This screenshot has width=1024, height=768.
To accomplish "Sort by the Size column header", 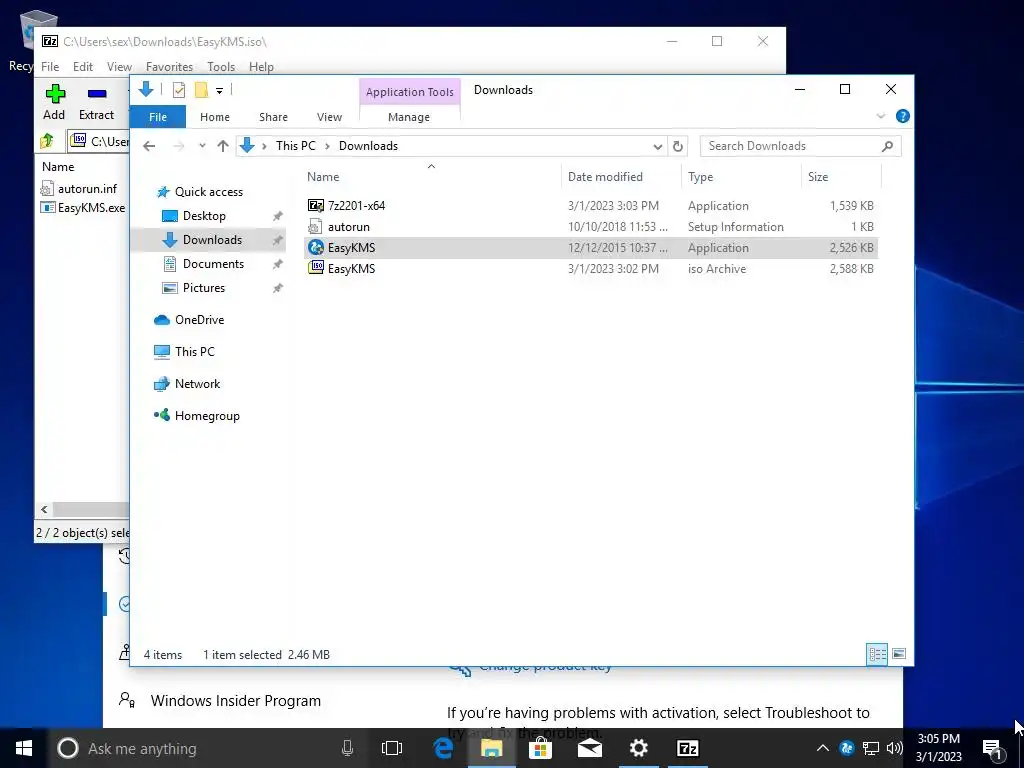I will pos(841,176).
